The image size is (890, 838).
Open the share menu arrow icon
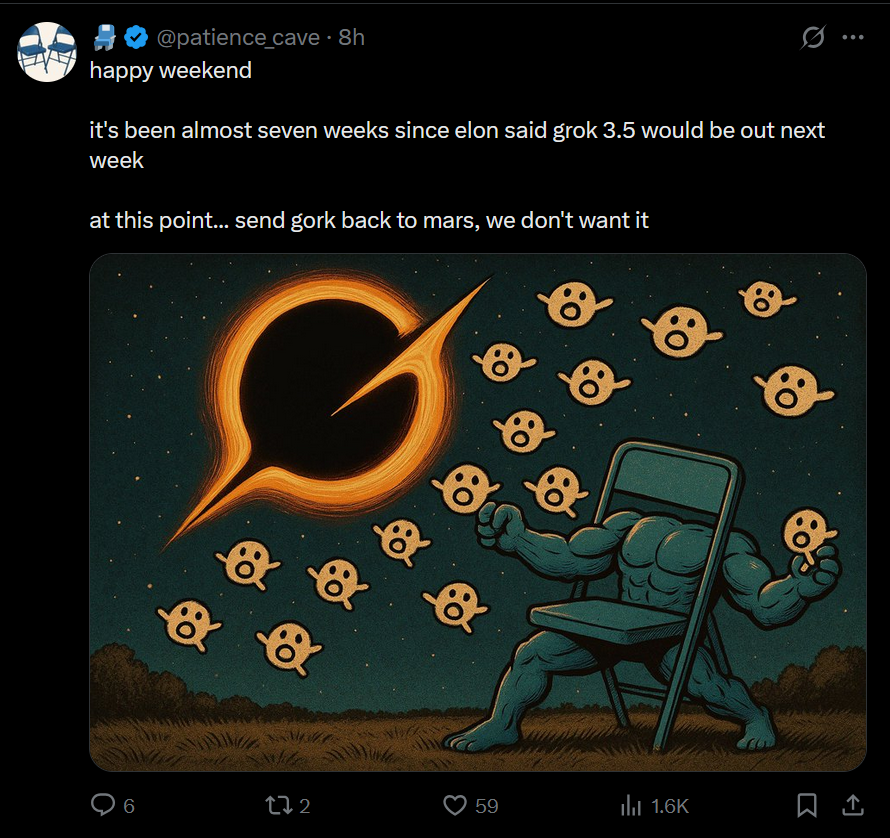[x=853, y=805]
